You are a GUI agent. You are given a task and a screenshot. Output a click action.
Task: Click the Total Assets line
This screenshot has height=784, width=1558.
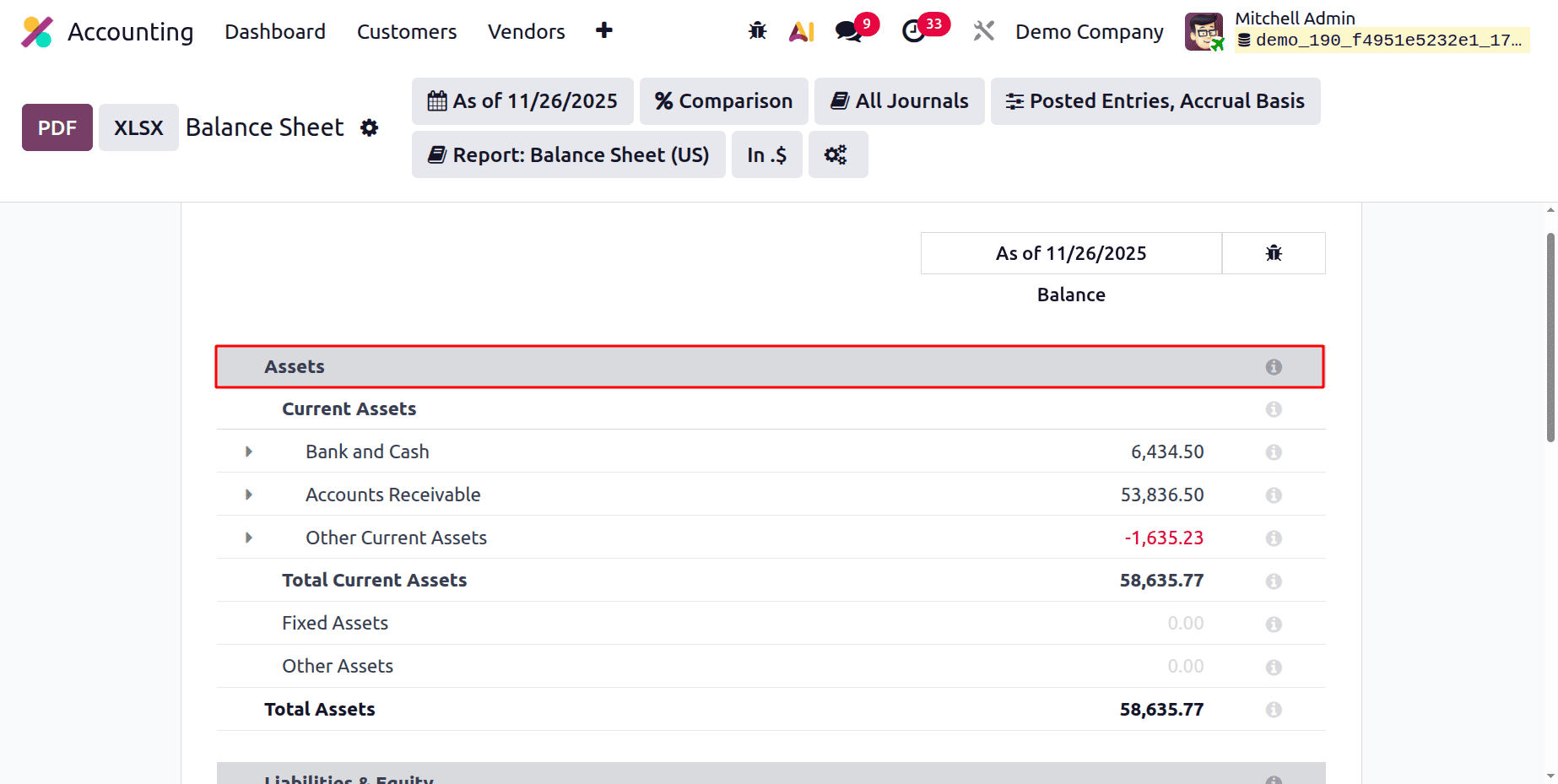pyautogui.click(x=771, y=710)
